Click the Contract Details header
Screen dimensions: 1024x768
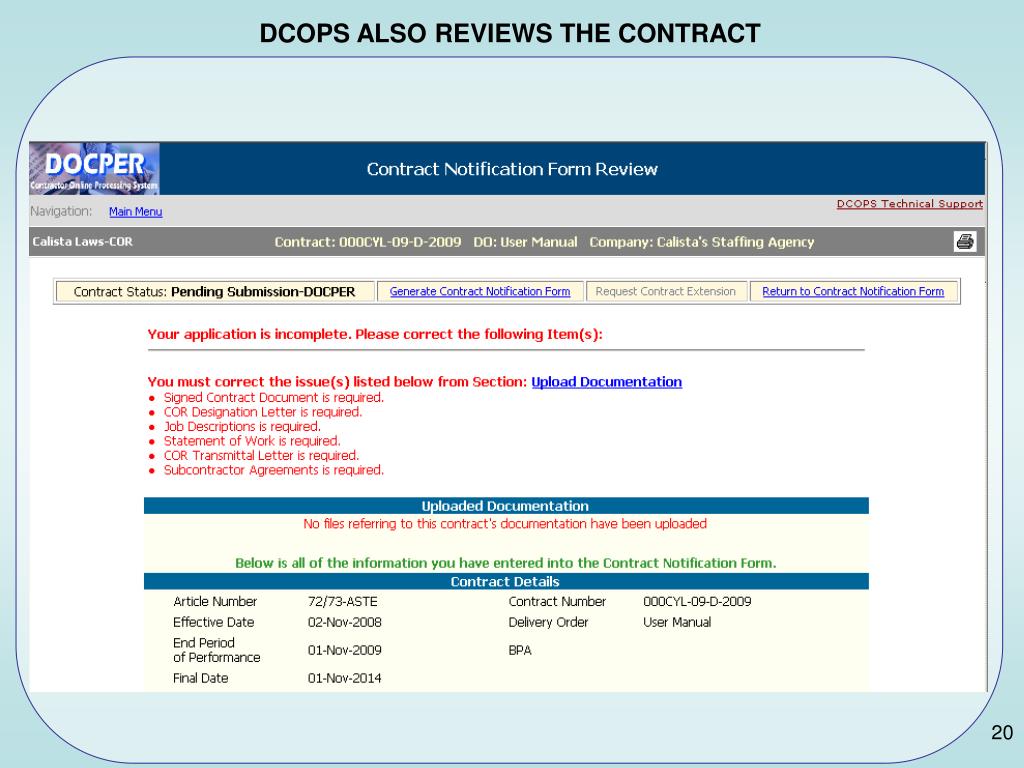coord(506,582)
